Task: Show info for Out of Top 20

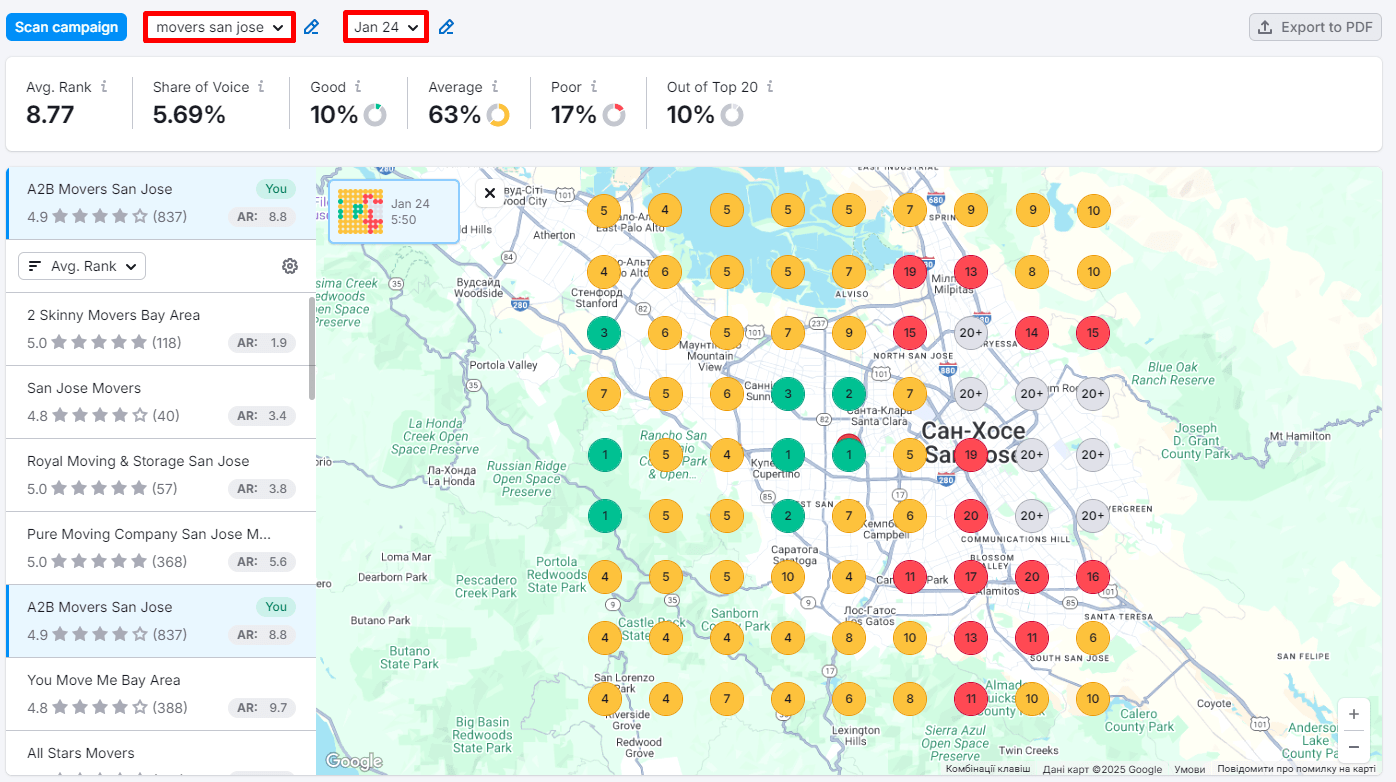Action: tap(770, 87)
